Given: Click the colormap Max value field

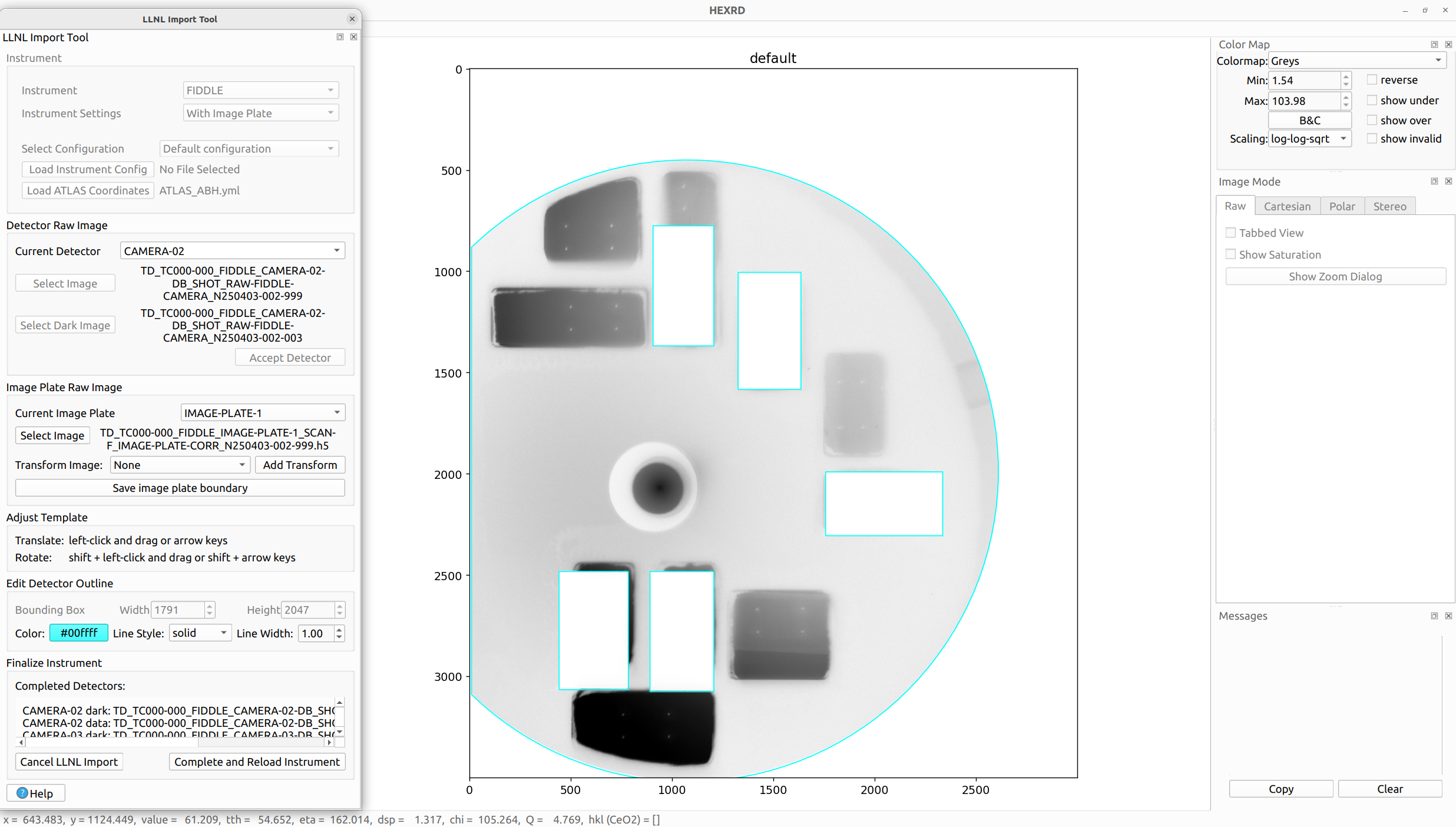Looking at the screenshot, I should click(x=1304, y=101).
